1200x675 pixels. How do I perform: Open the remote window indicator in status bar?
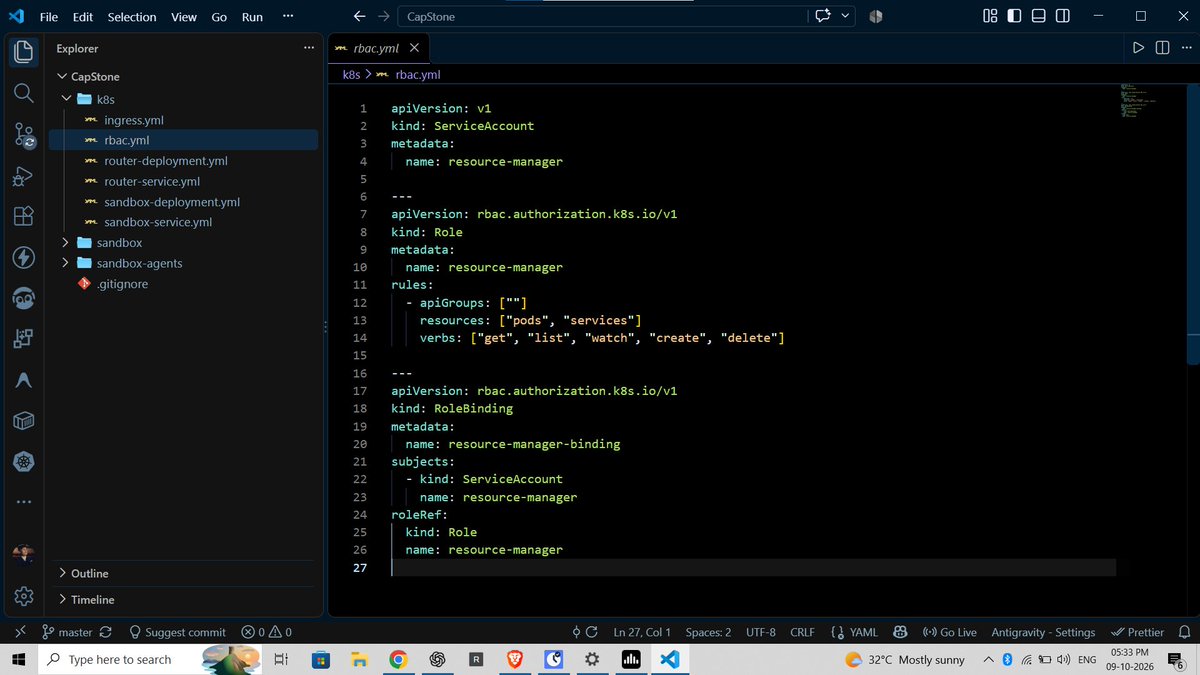(19, 632)
